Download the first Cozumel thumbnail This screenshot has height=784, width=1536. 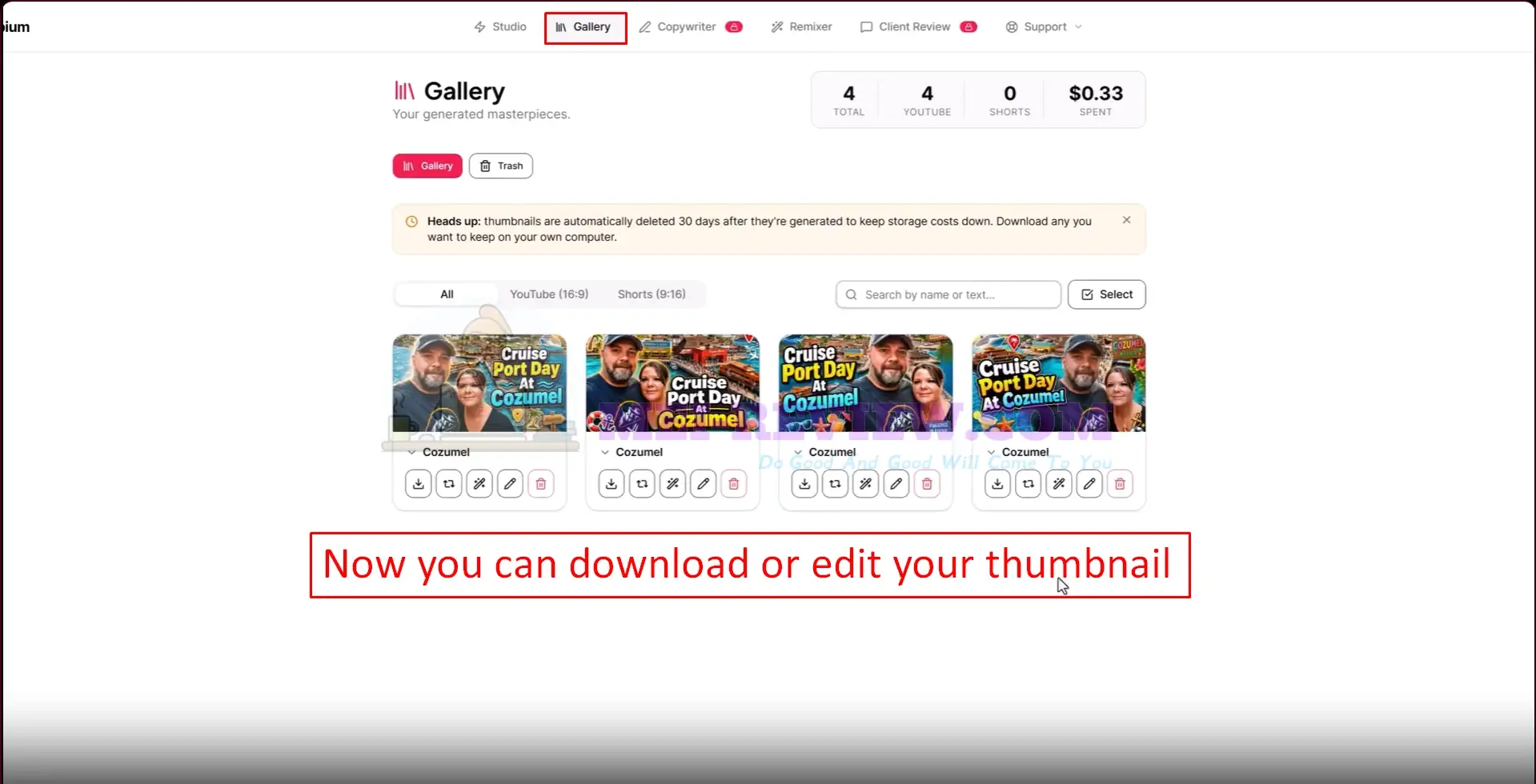point(418,484)
